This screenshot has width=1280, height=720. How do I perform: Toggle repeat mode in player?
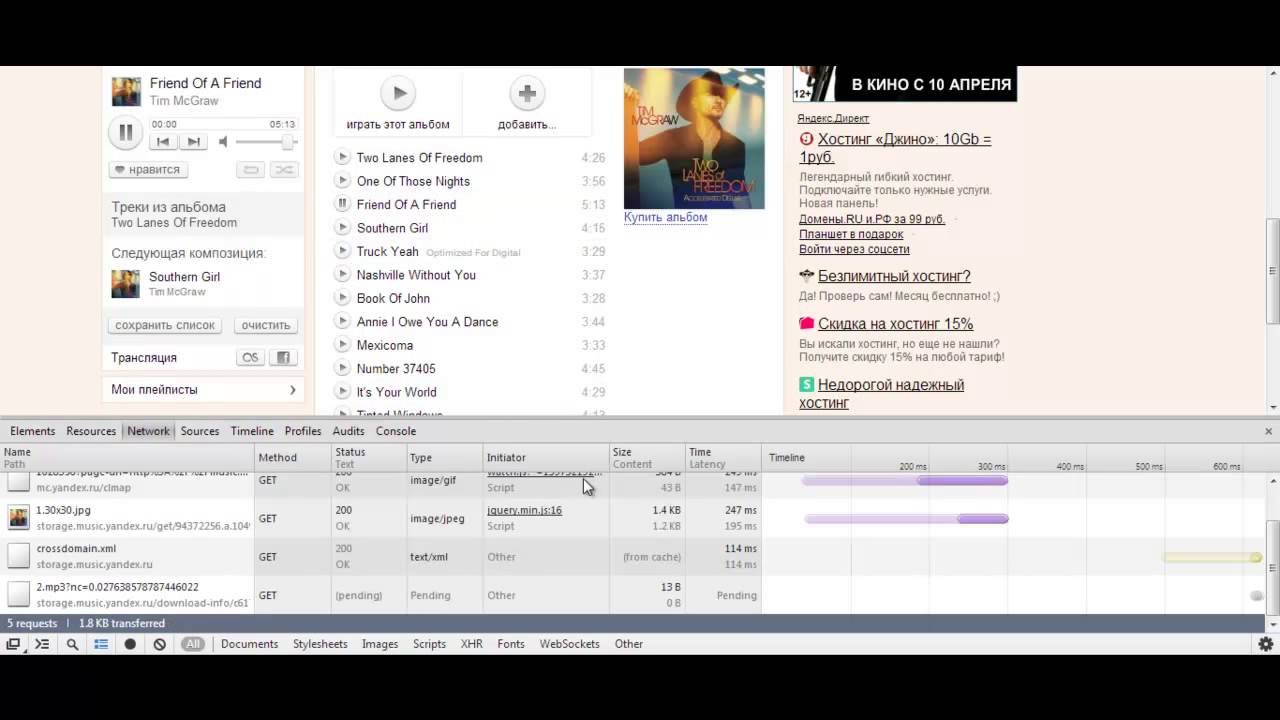coord(251,170)
